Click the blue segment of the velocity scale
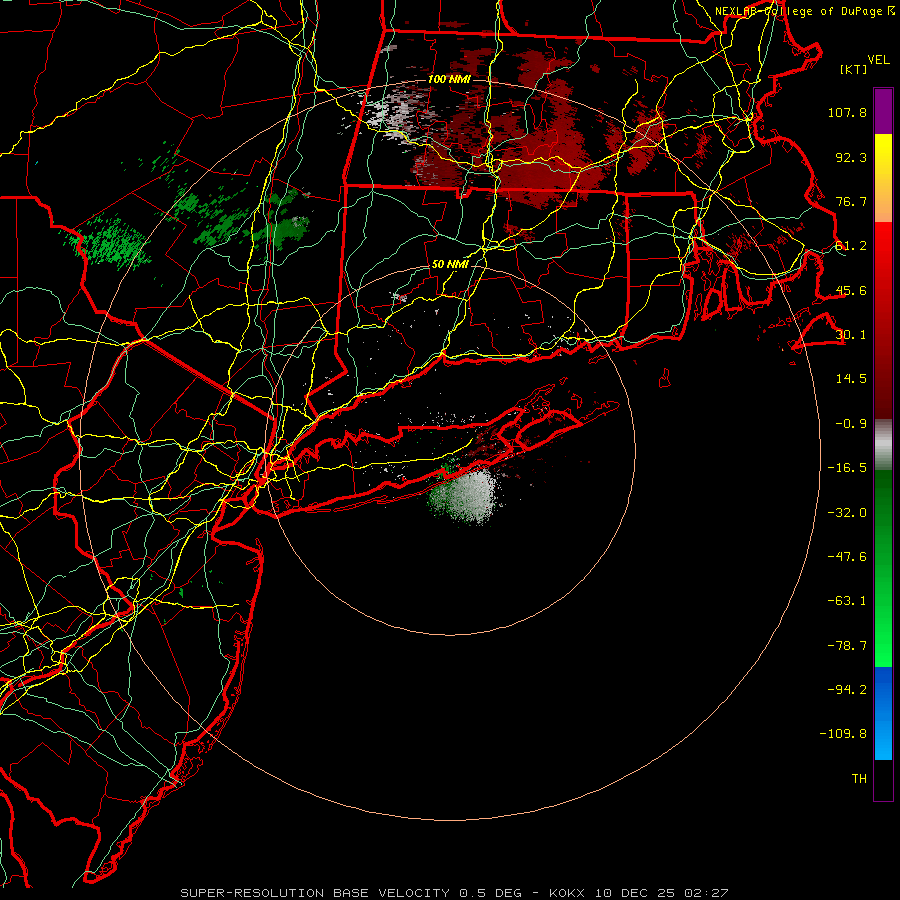Viewport: 900px width, 900px height. pos(883,713)
